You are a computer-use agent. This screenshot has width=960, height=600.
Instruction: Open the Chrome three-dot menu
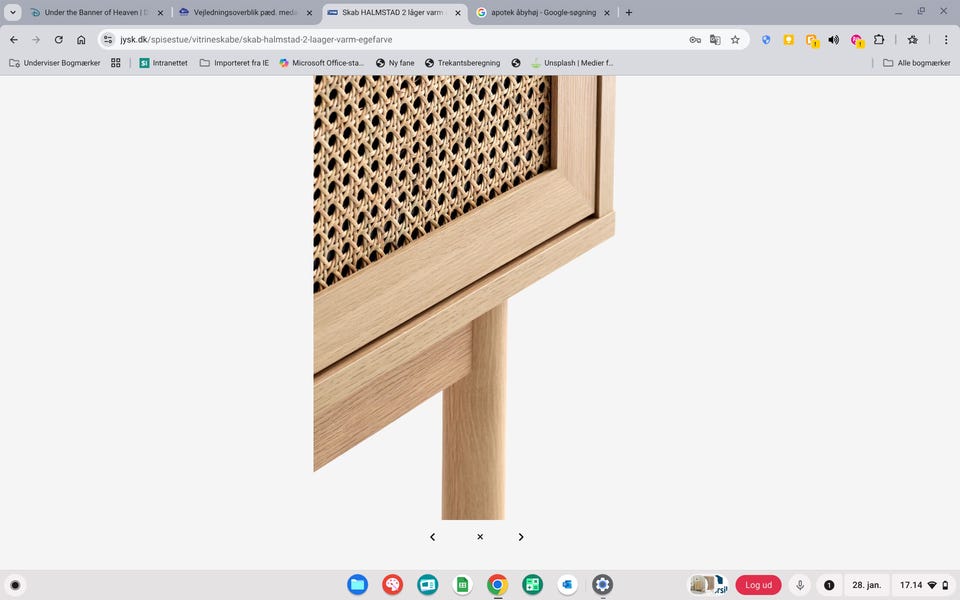tap(946, 40)
